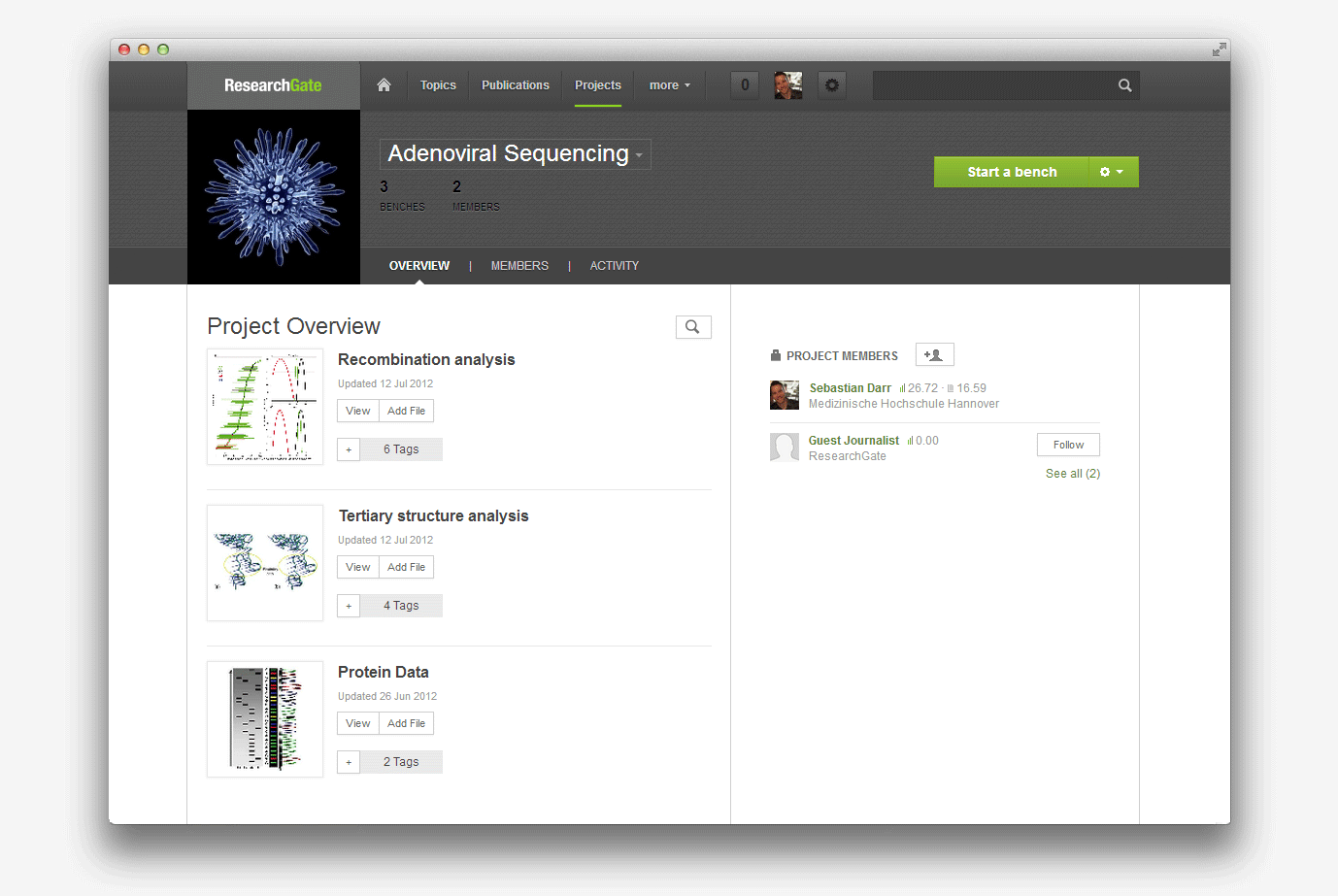Click the green zoom window button

[163, 50]
